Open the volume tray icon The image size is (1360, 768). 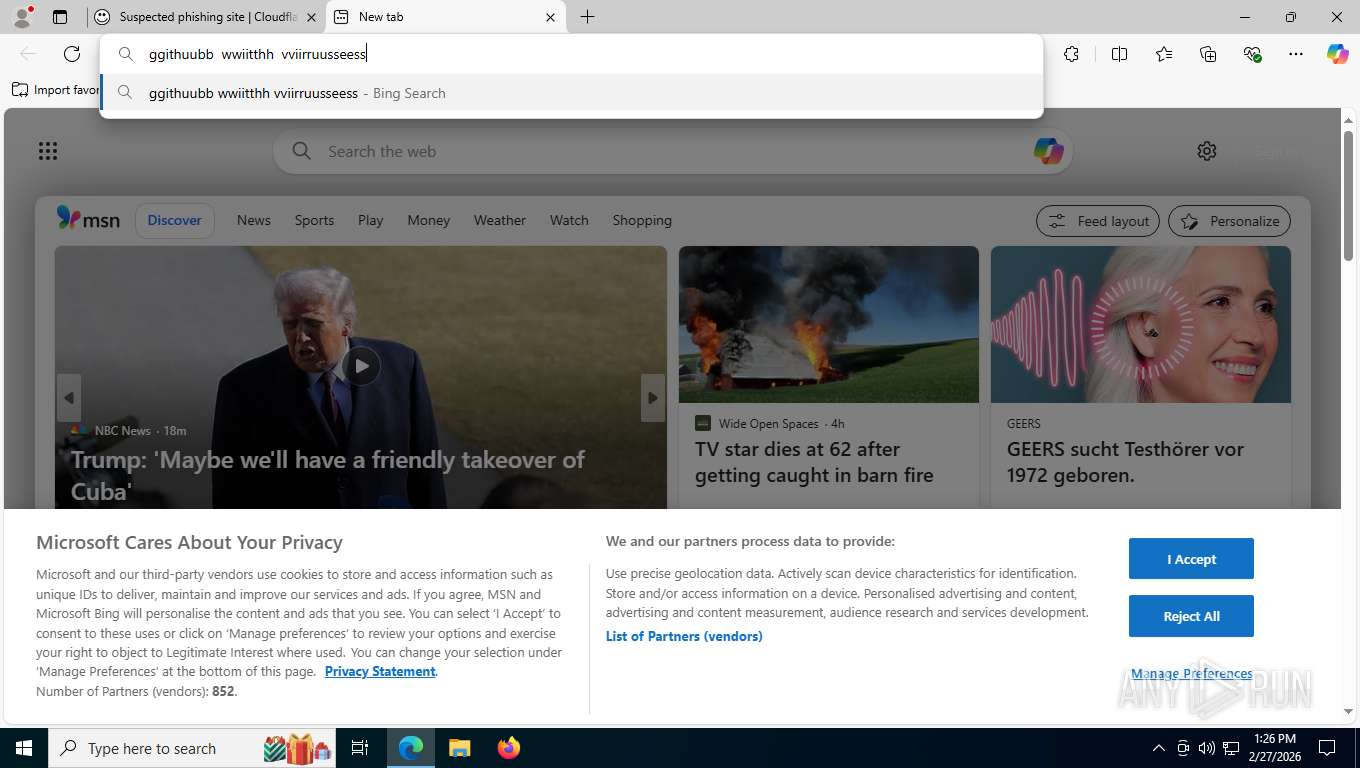1207,748
